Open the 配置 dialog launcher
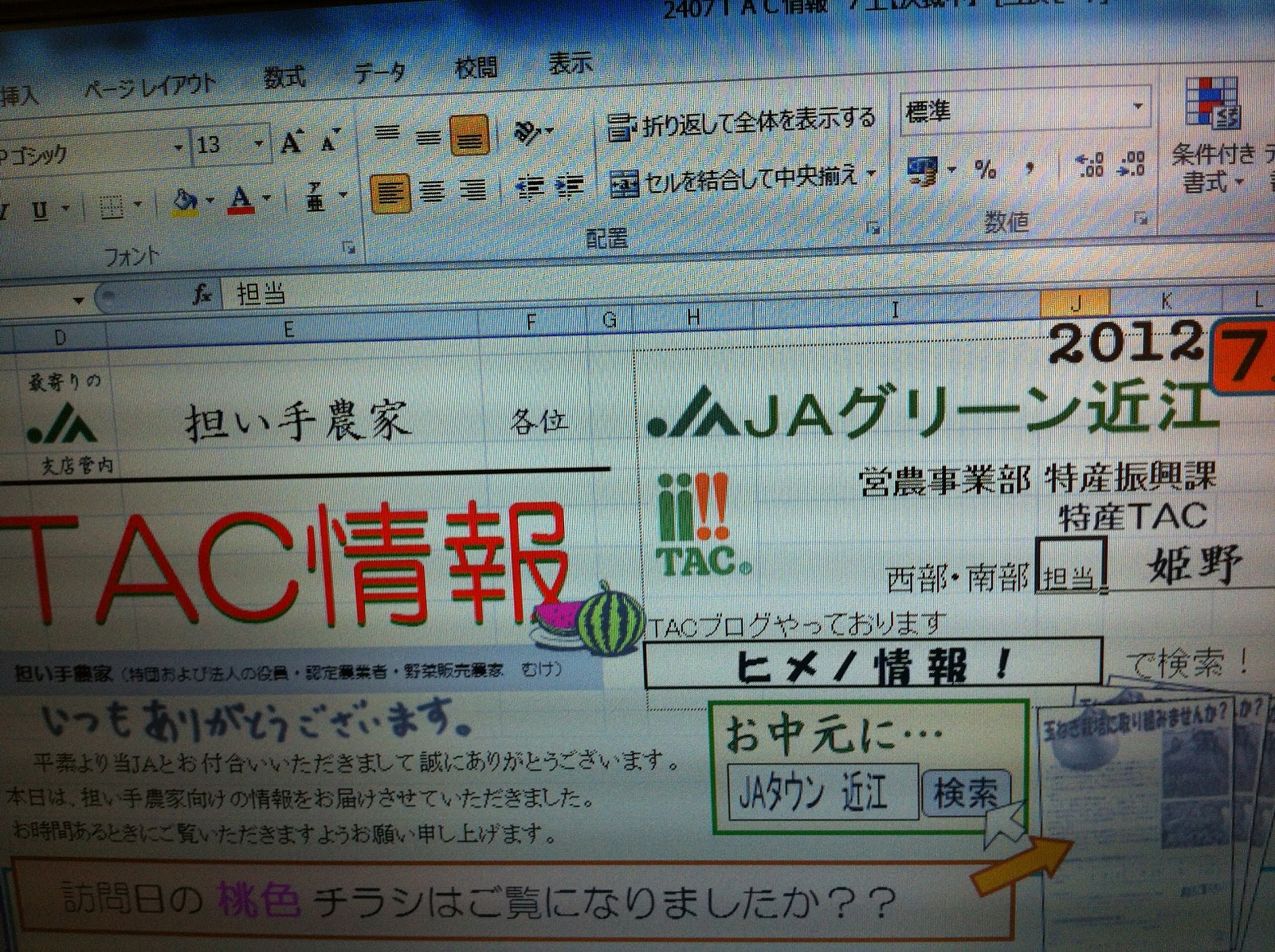1275x952 pixels. [x=873, y=229]
